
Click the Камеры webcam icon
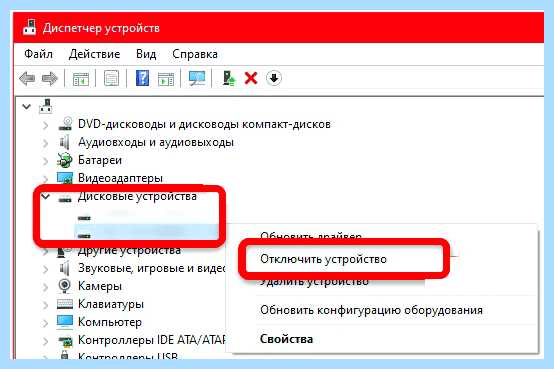(65, 286)
